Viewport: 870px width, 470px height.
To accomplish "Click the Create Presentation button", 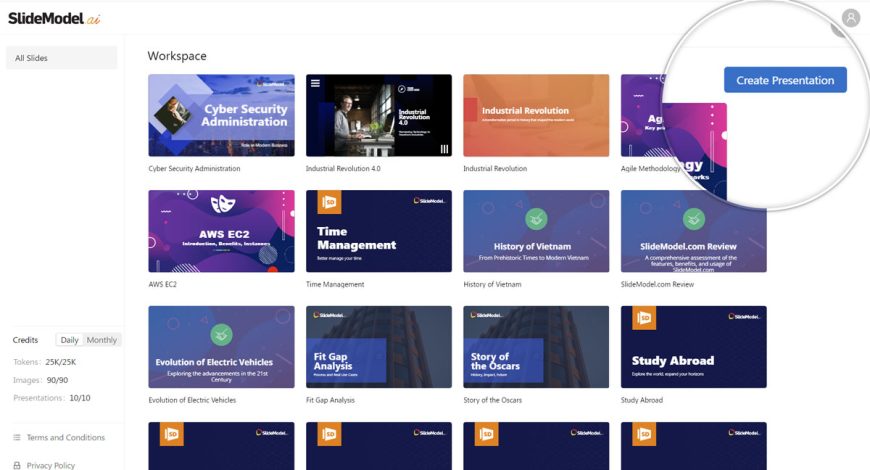I will pos(785,80).
